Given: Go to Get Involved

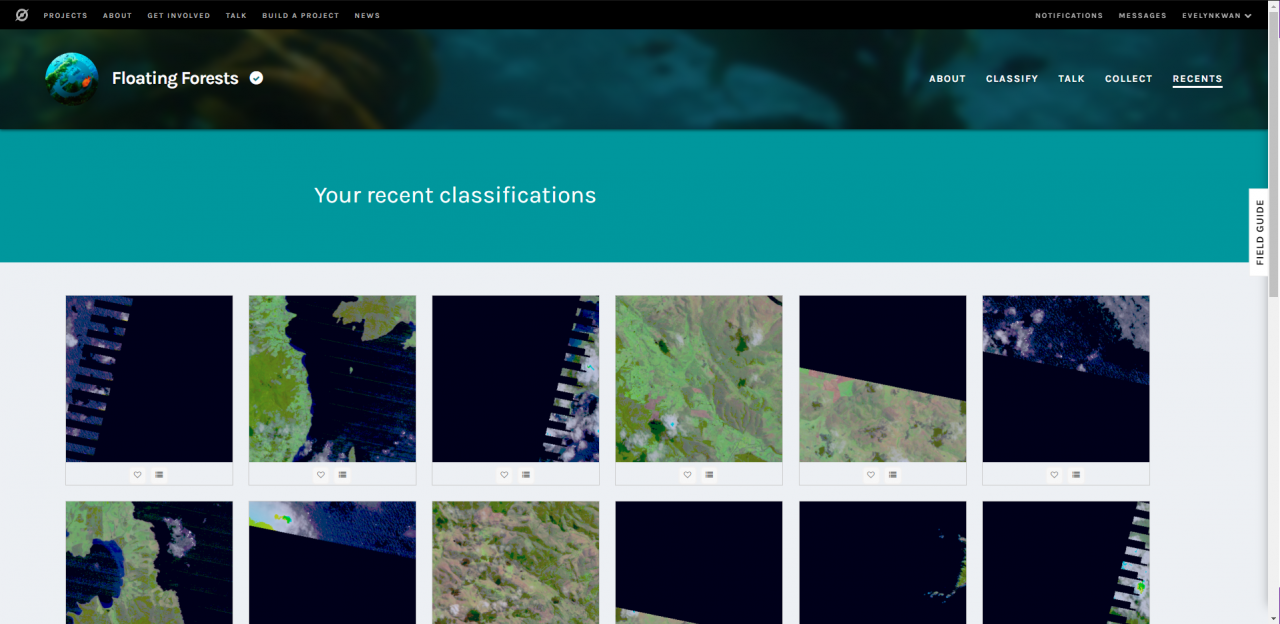Looking at the screenshot, I should pyautogui.click(x=179, y=16).
